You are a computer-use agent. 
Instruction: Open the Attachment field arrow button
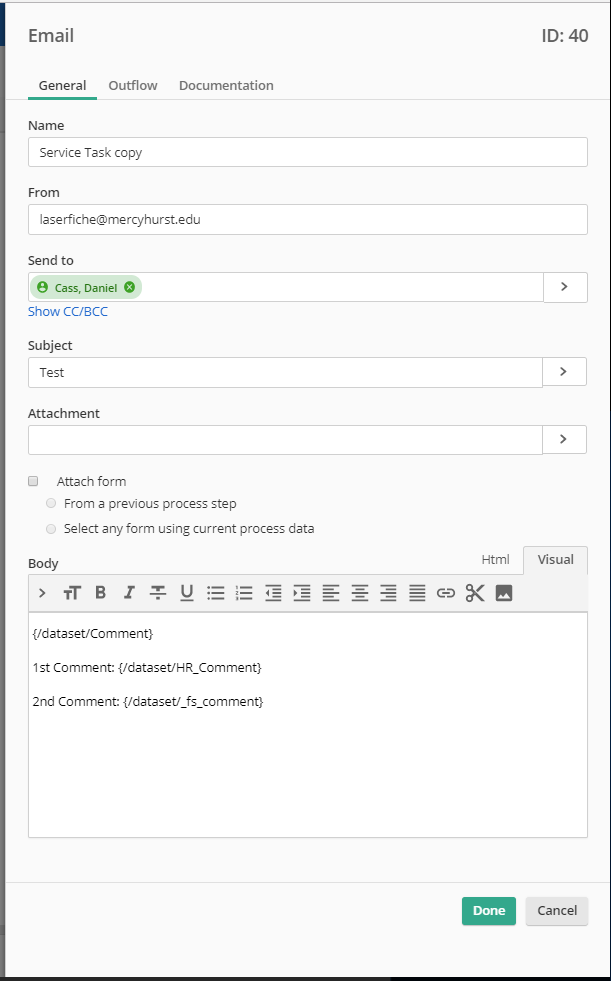[x=564, y=439]
